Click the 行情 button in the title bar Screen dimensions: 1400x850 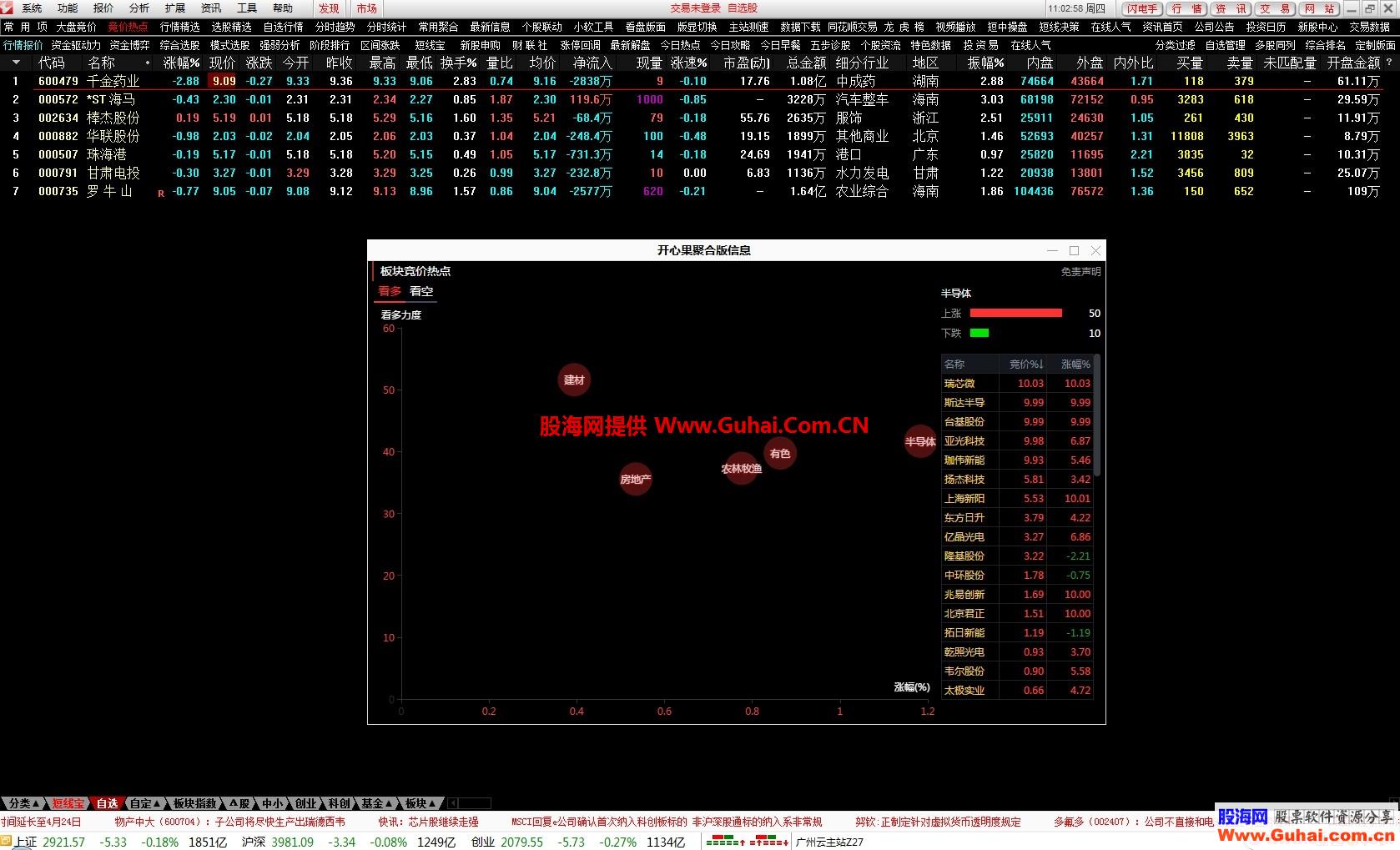(1186, 8)
